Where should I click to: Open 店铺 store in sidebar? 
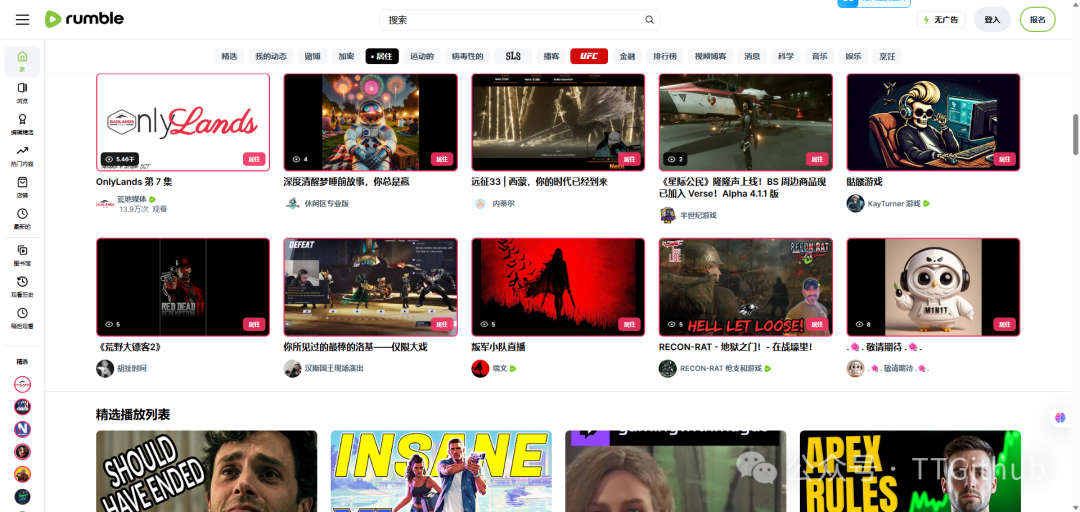[22, 187]
